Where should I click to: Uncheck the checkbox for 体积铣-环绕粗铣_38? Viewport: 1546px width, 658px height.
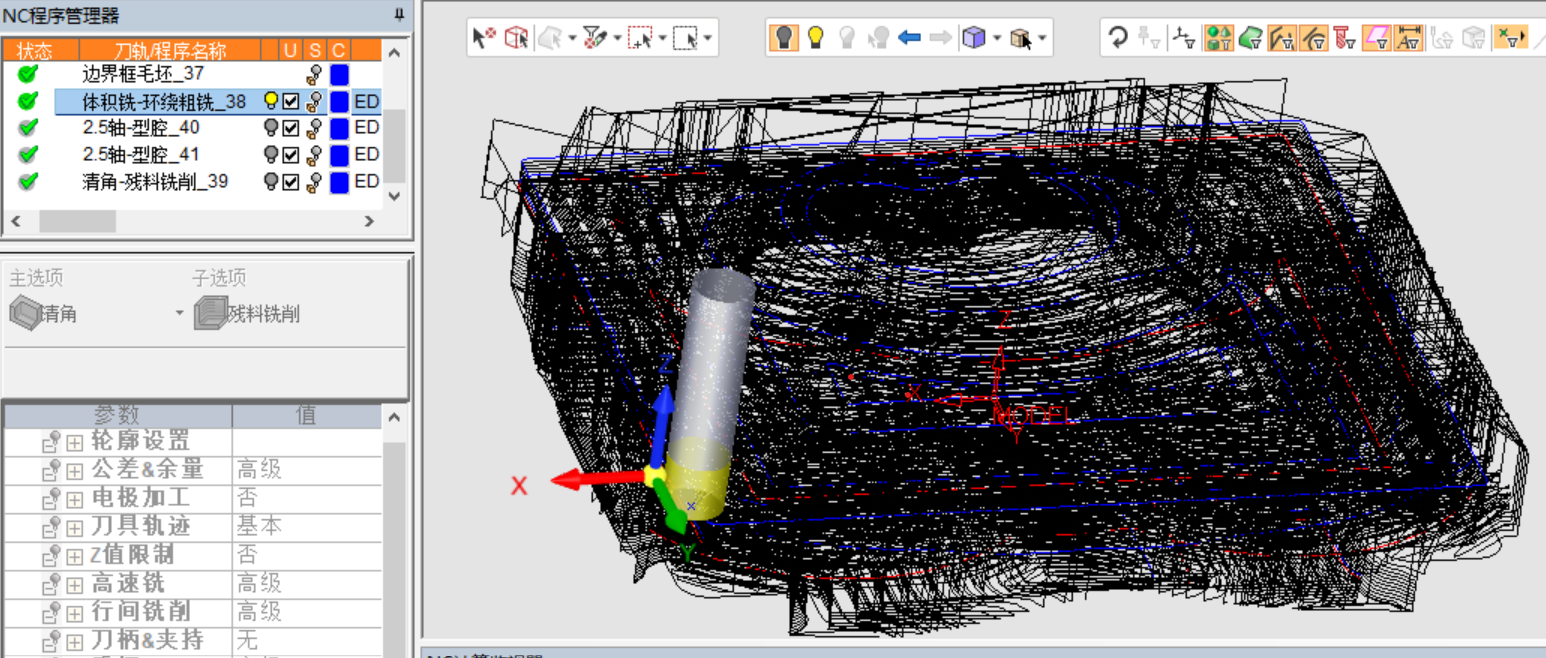[291, 101]
